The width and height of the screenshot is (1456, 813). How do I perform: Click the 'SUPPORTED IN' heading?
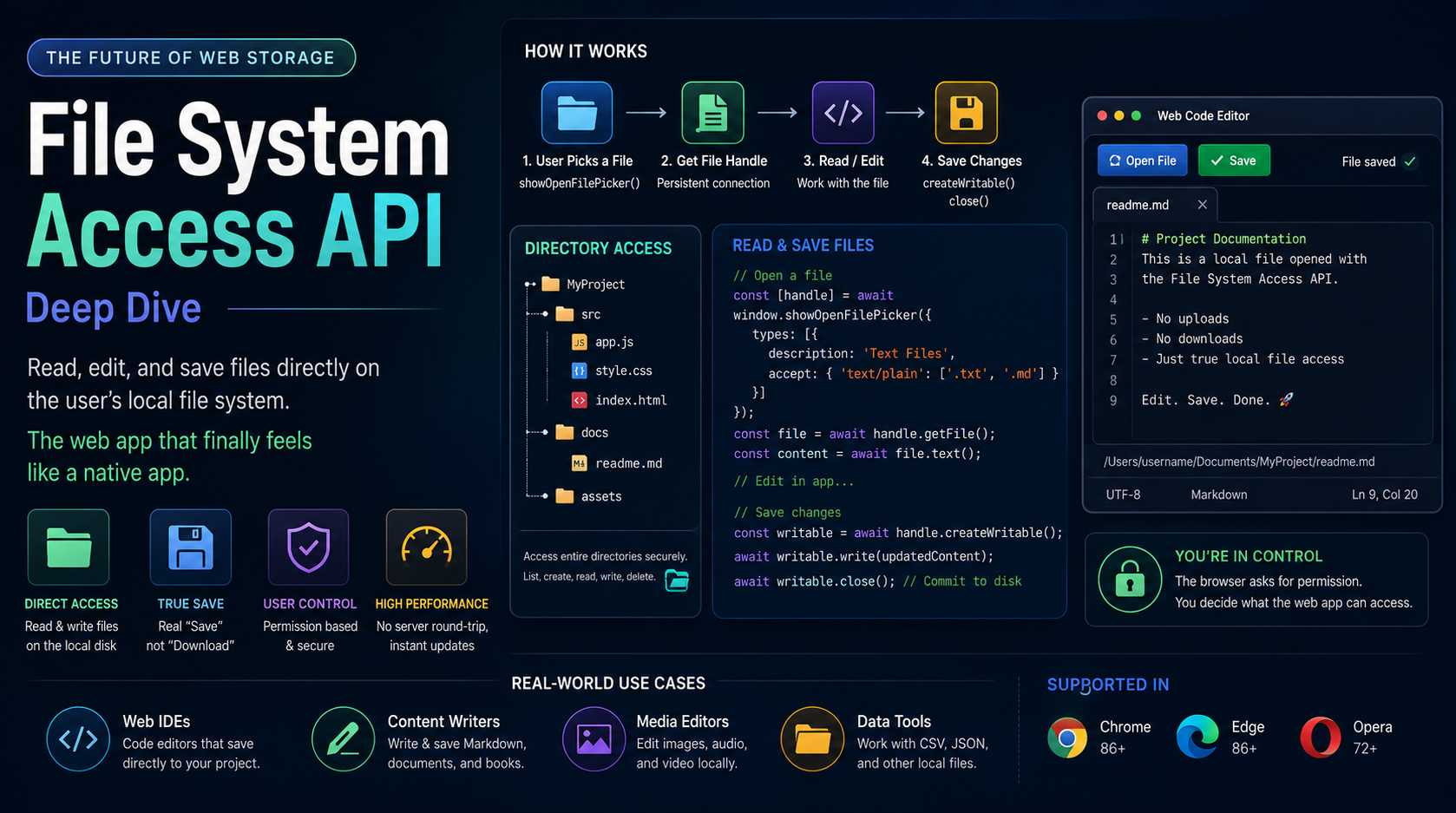pos(1108,685)
